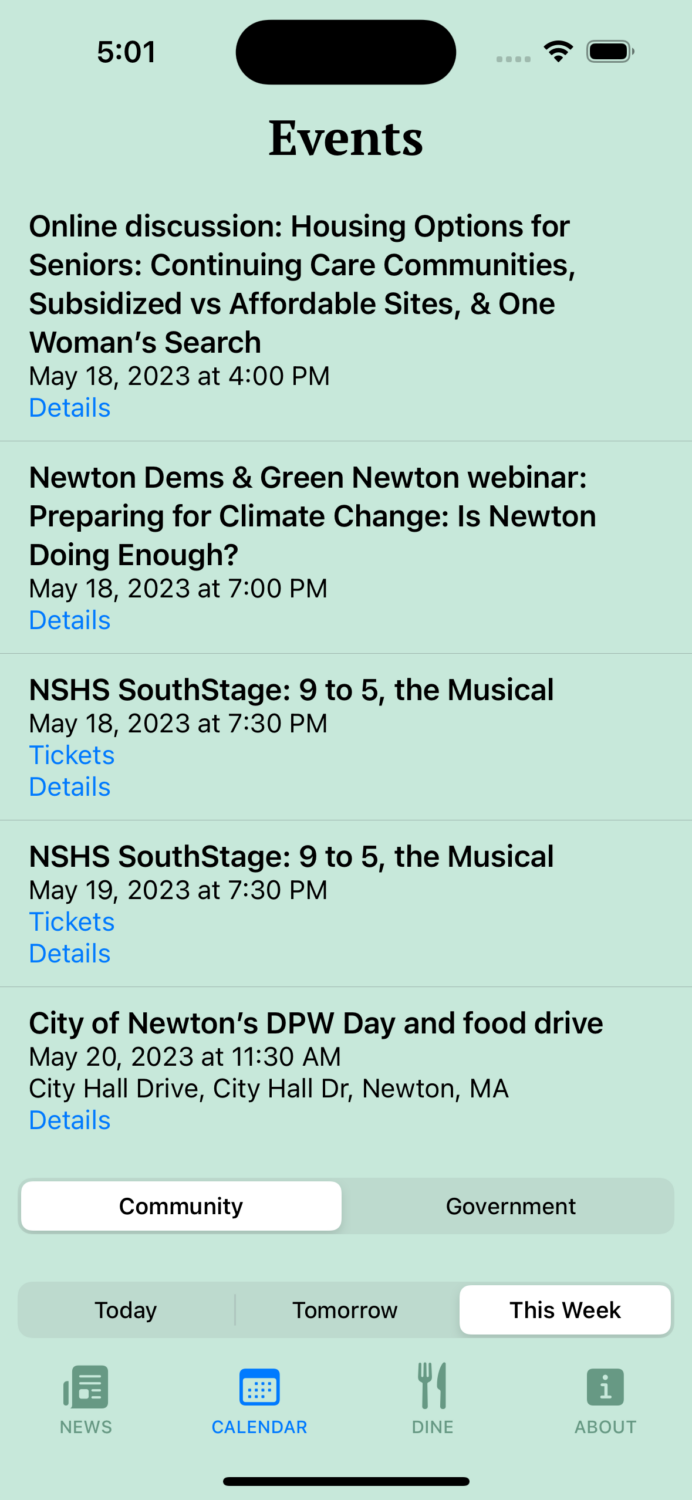Screen dimensions: 692x1500
Task: Select the This Week filter
Action: click(x=565, y=1310)
